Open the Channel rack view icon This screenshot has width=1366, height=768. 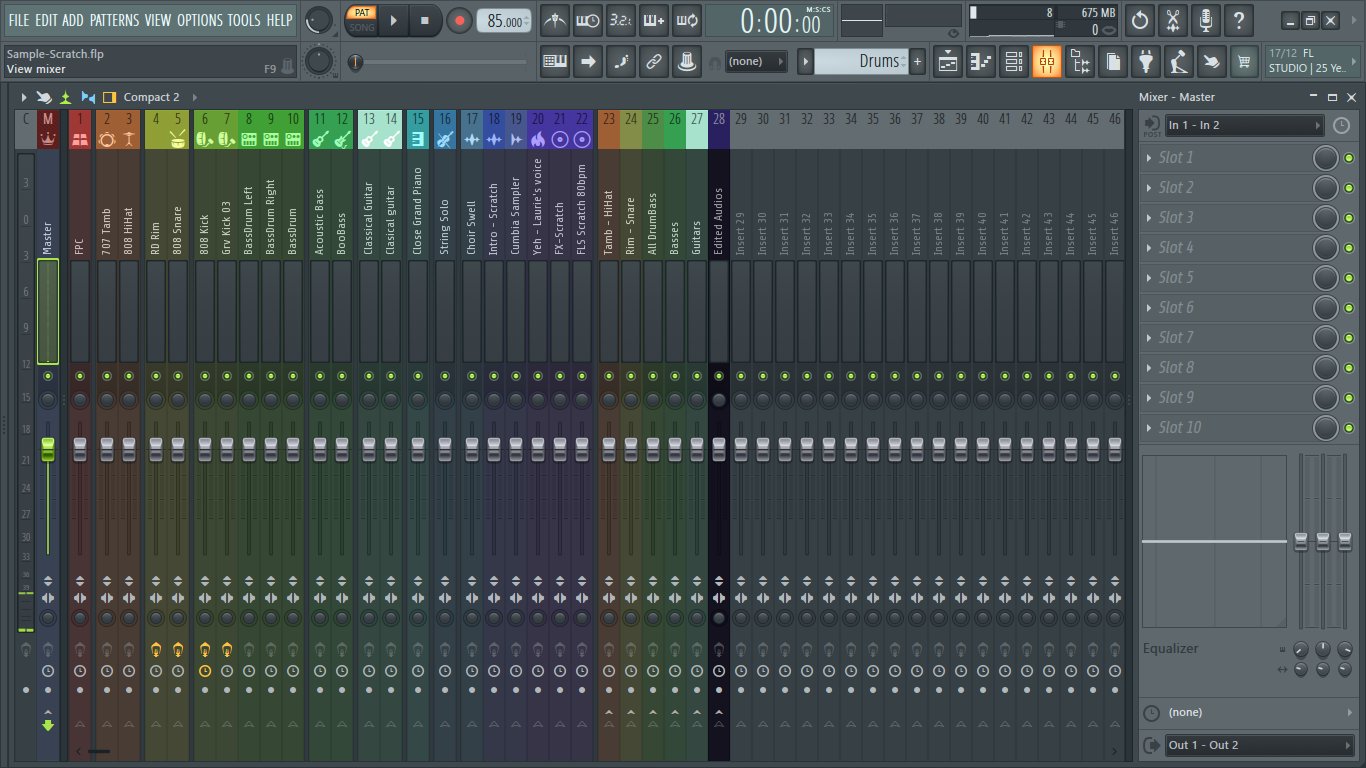tap(1014, 62)
